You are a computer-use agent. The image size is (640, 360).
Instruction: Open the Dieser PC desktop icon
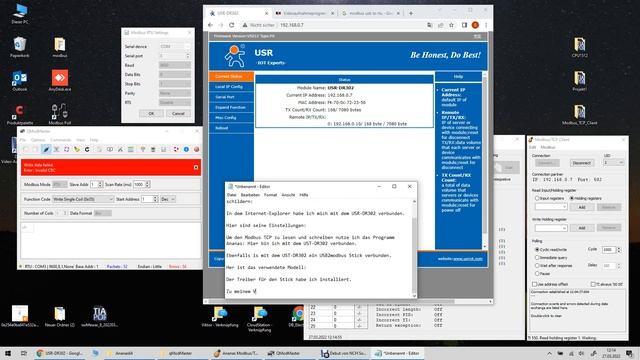[x=20, y=13]
